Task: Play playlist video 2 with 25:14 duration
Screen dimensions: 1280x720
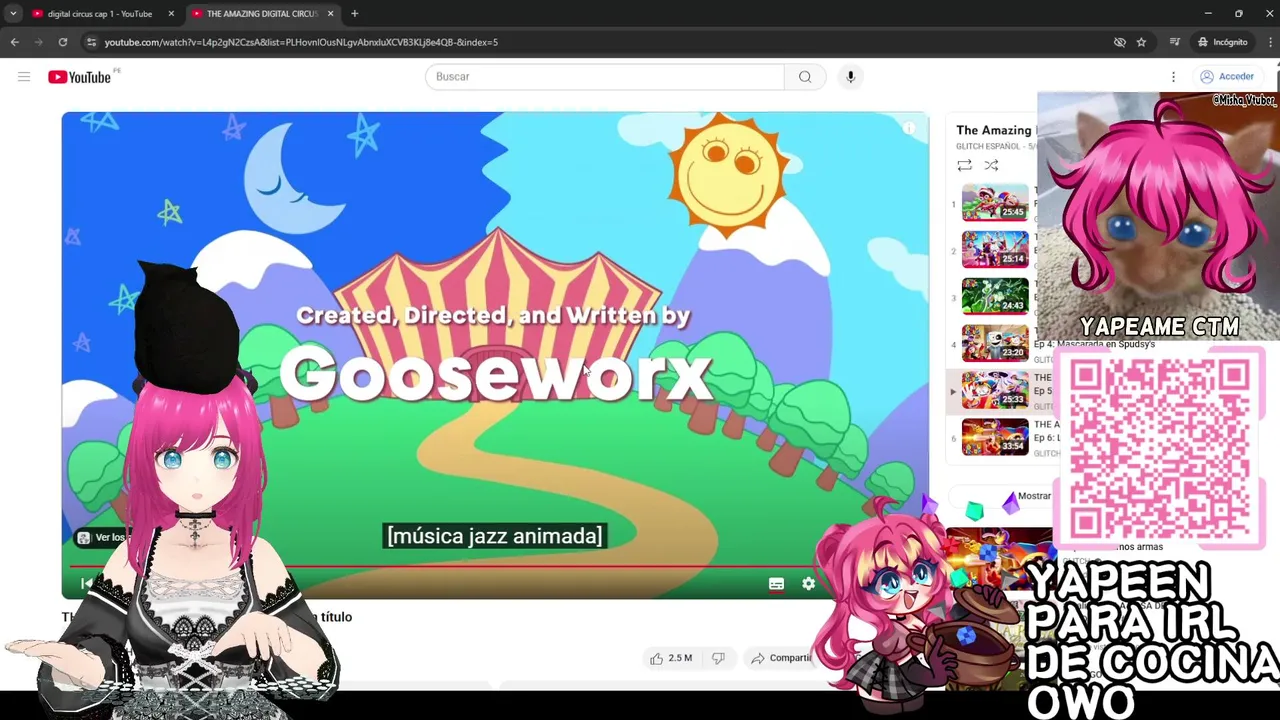Action: [x=995, y=249]
